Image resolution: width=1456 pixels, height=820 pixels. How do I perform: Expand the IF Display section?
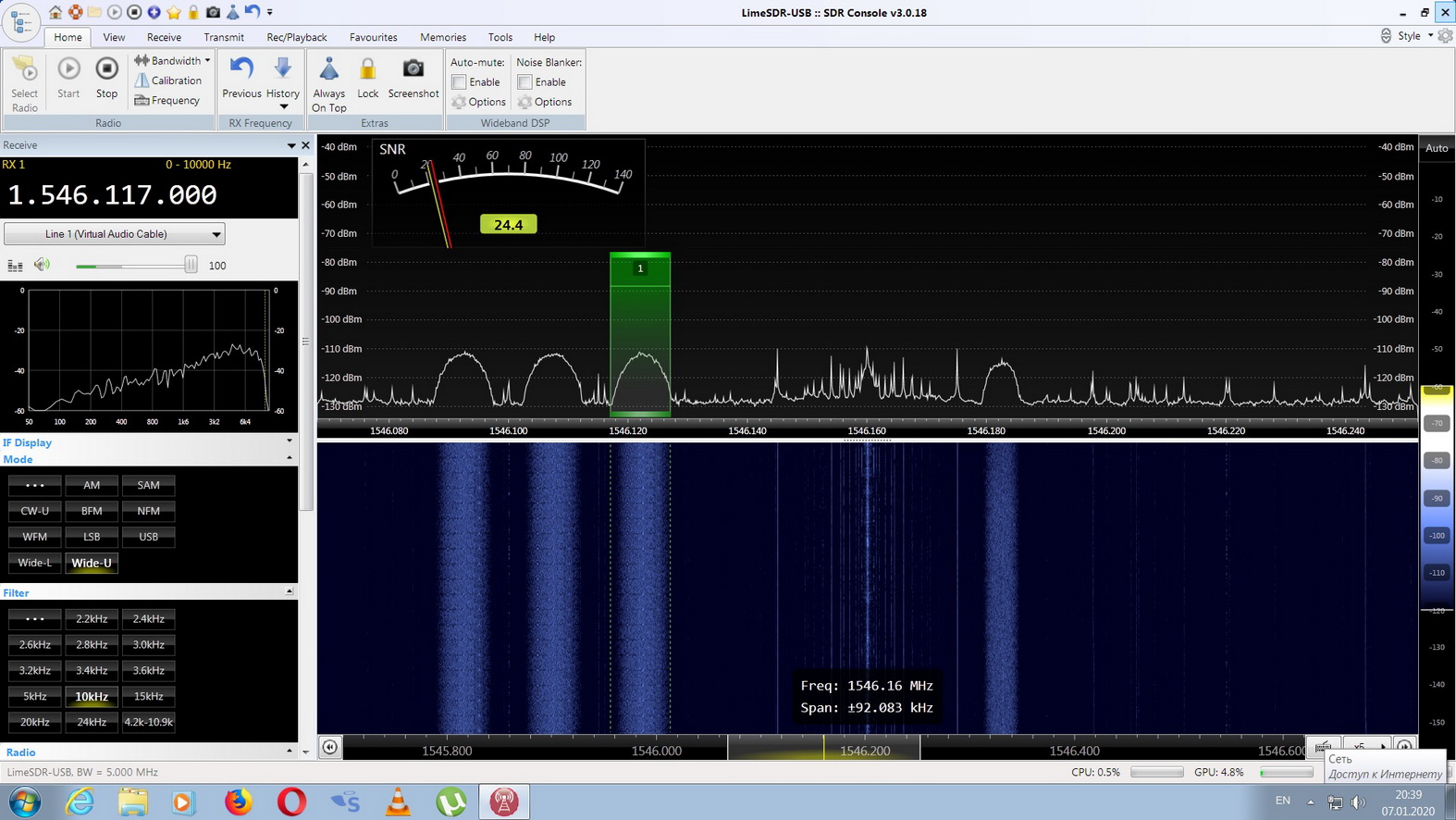click(x=290, y=442)
